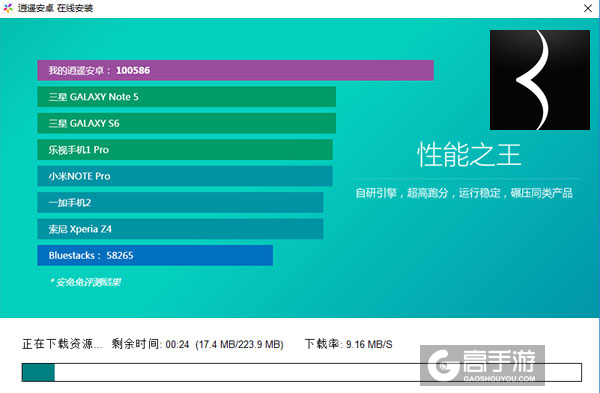Click the 下载率 9.16 MB/S readout
Viewport: 600px width, 393px height.
(x=349, y=344)
